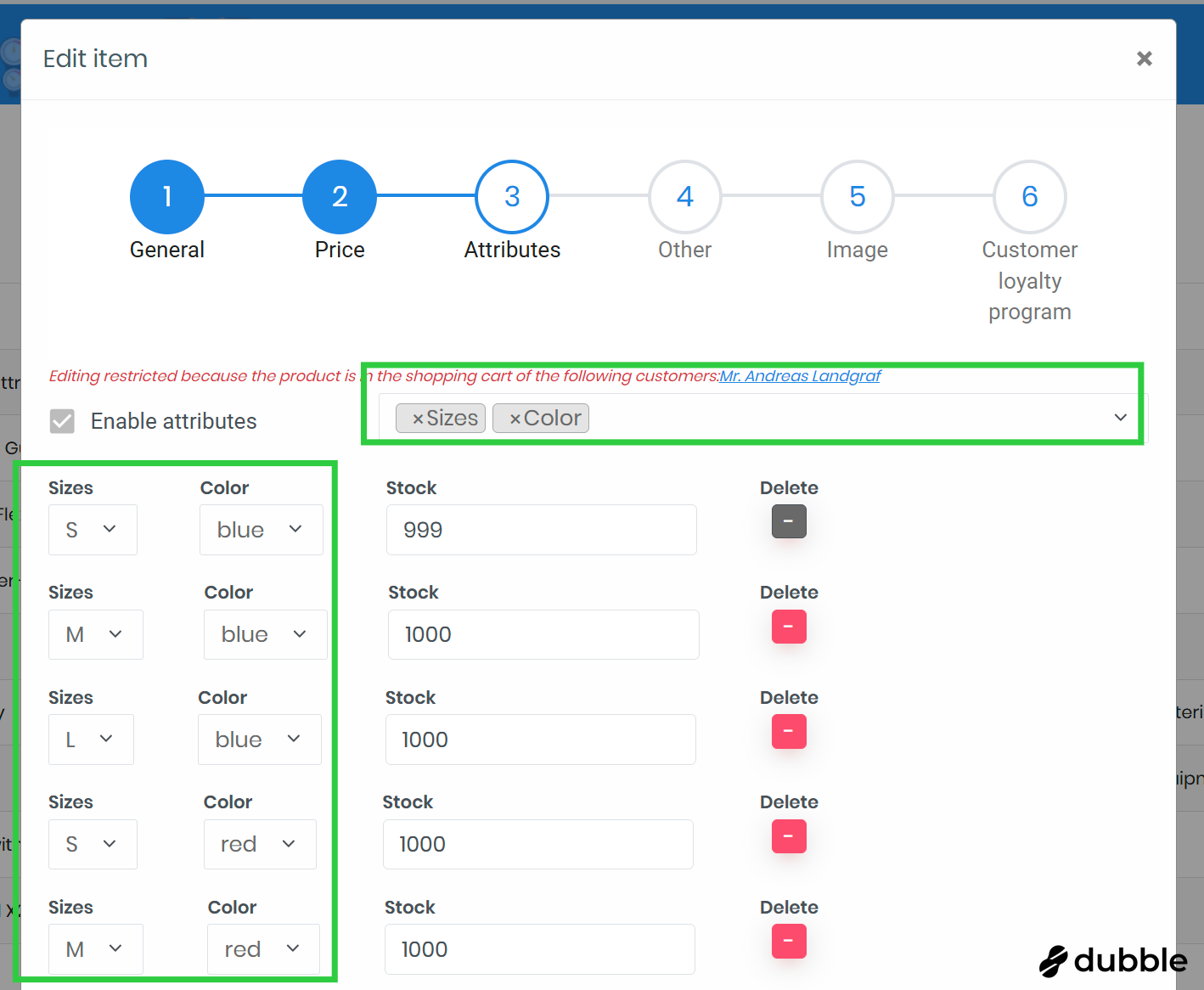Screen dimensions: 1204x990
Task: Toggle the Enable attributes checkbox
Action: (62, 421)
